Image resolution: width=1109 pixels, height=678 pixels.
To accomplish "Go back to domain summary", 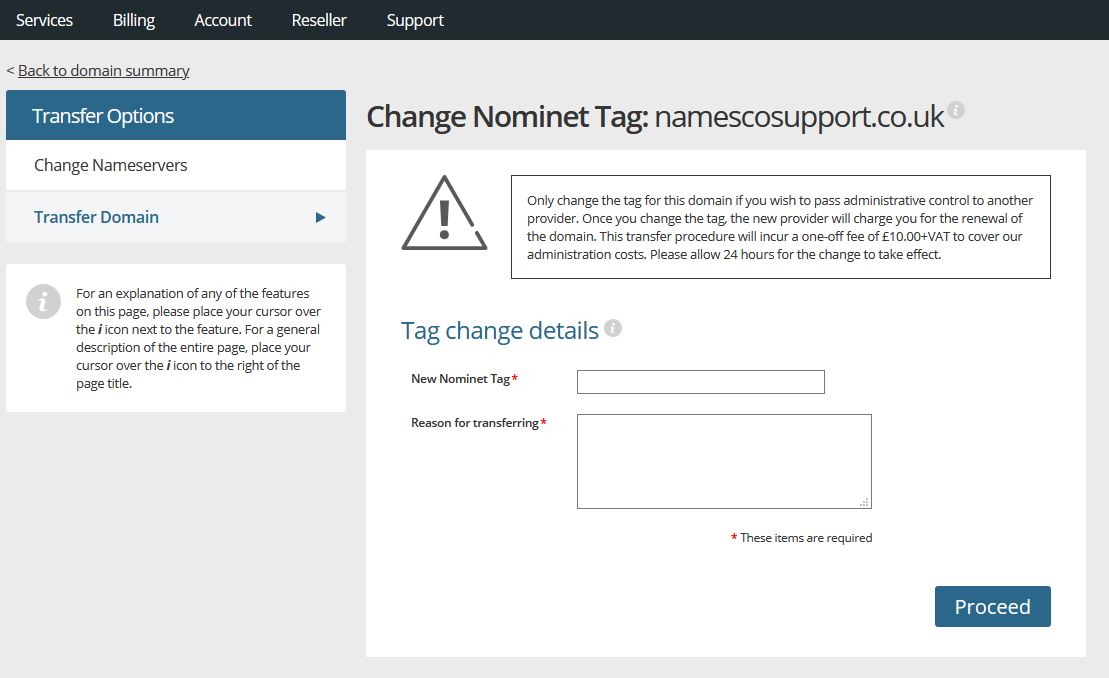I will click(x=103, y=71).
